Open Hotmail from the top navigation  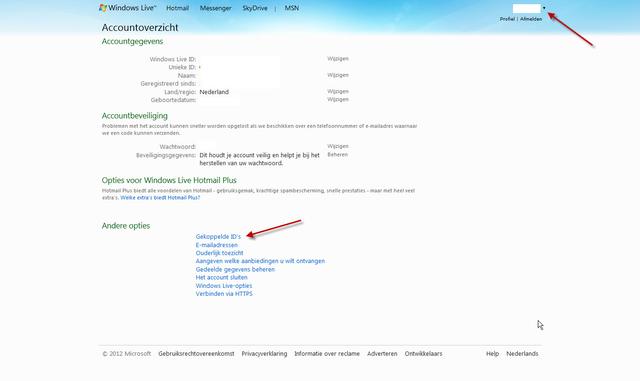tap(178, 8)
